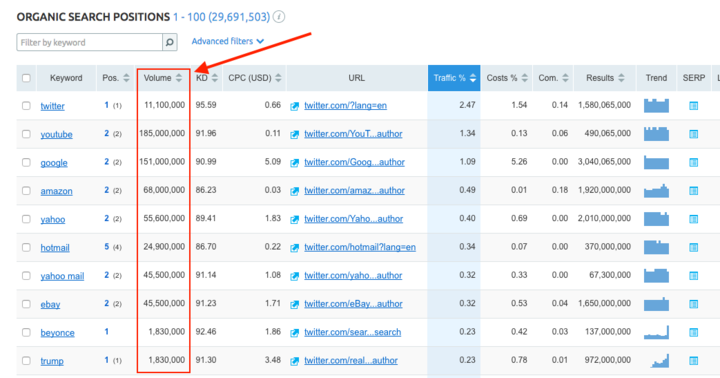
Task: Open trend chart thumbnail for twitter keyword
Action: click(x=656, y=105)
